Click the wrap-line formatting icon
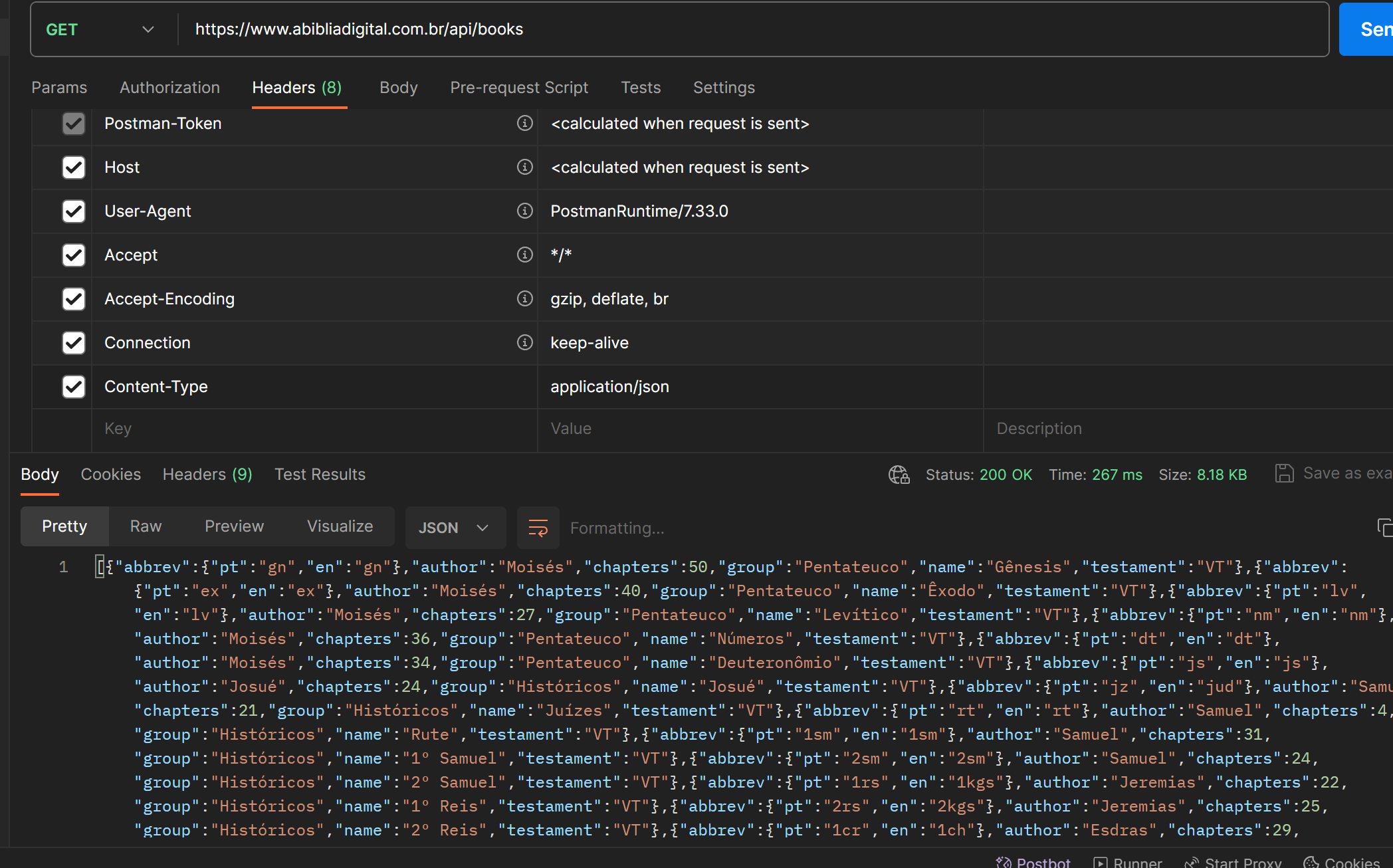The width and height of the screenshot is (1393, 868). point(538,527)
